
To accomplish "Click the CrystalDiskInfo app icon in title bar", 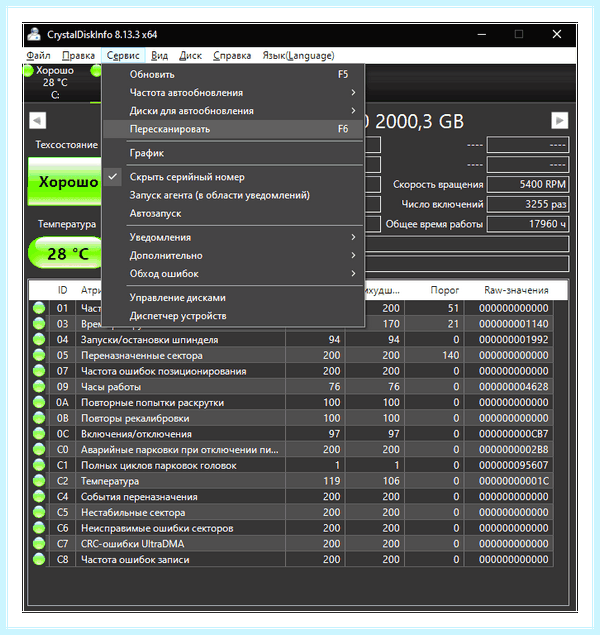I will 34,34.
